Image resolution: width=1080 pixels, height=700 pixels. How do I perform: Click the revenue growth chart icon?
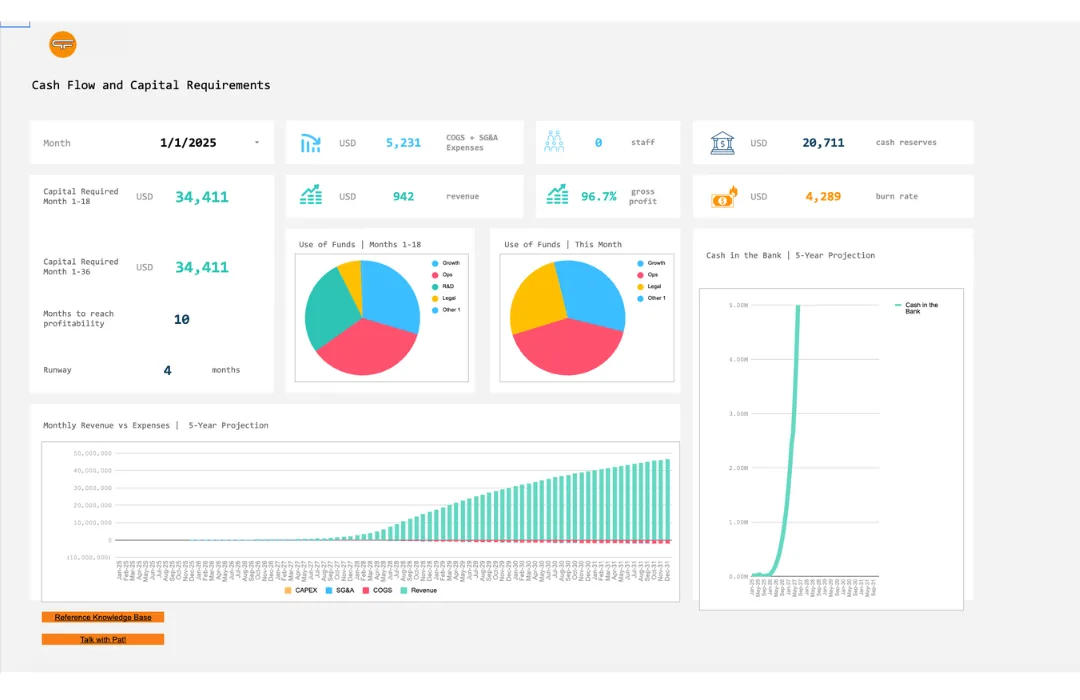pyautogui.click(x=311, y=195)
